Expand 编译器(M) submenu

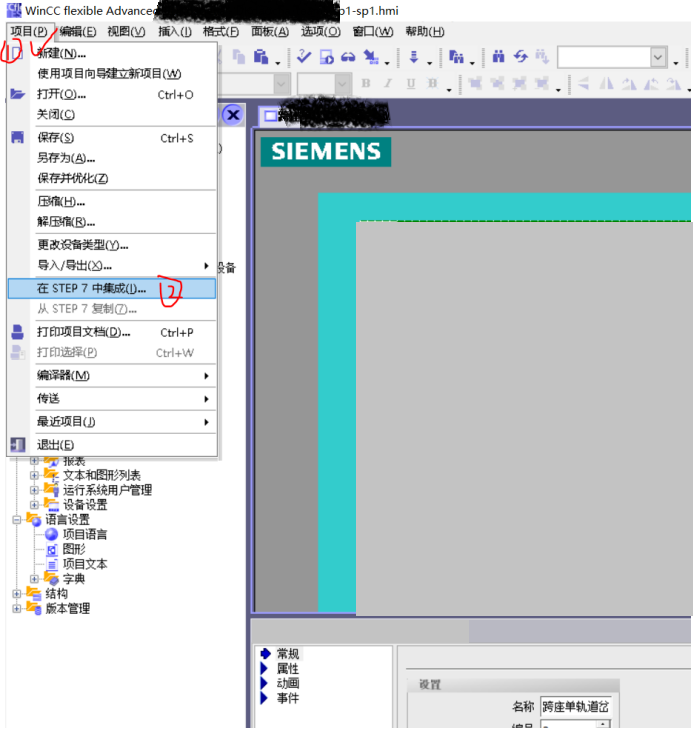tap(112, 375)
